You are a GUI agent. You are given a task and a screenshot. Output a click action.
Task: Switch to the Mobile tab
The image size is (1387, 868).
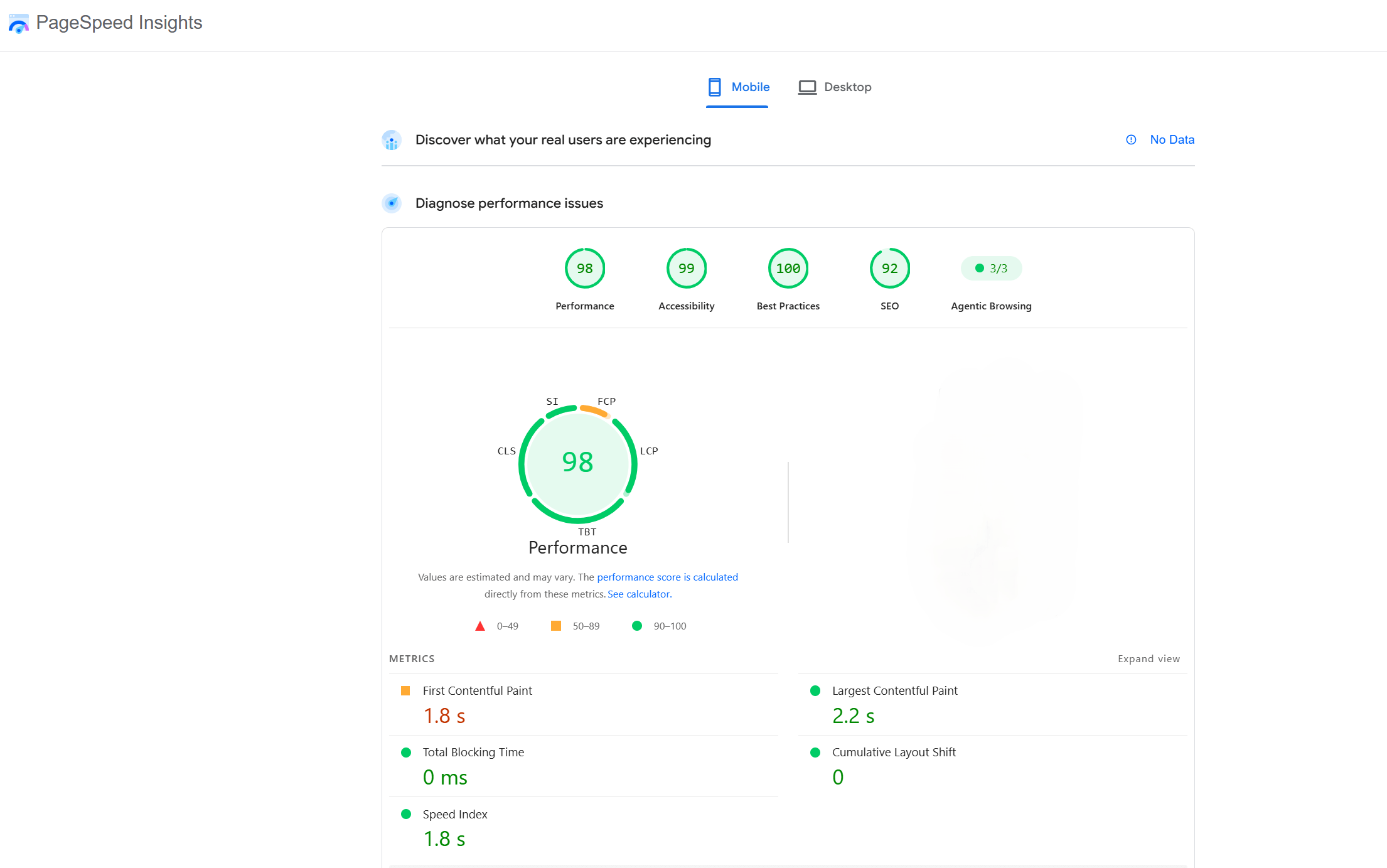(737, 87)
